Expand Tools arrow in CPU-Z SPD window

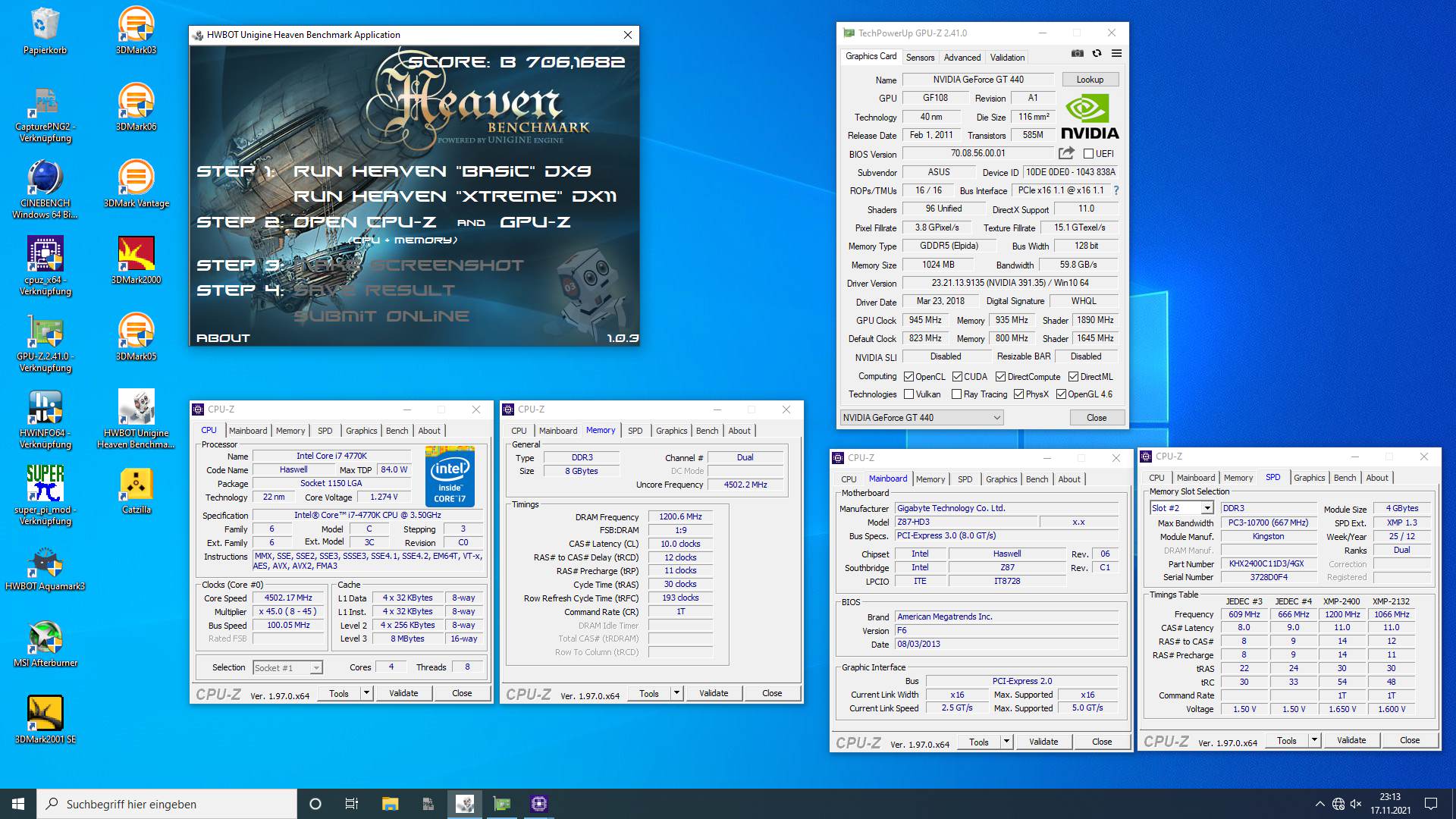[1314, 740]
